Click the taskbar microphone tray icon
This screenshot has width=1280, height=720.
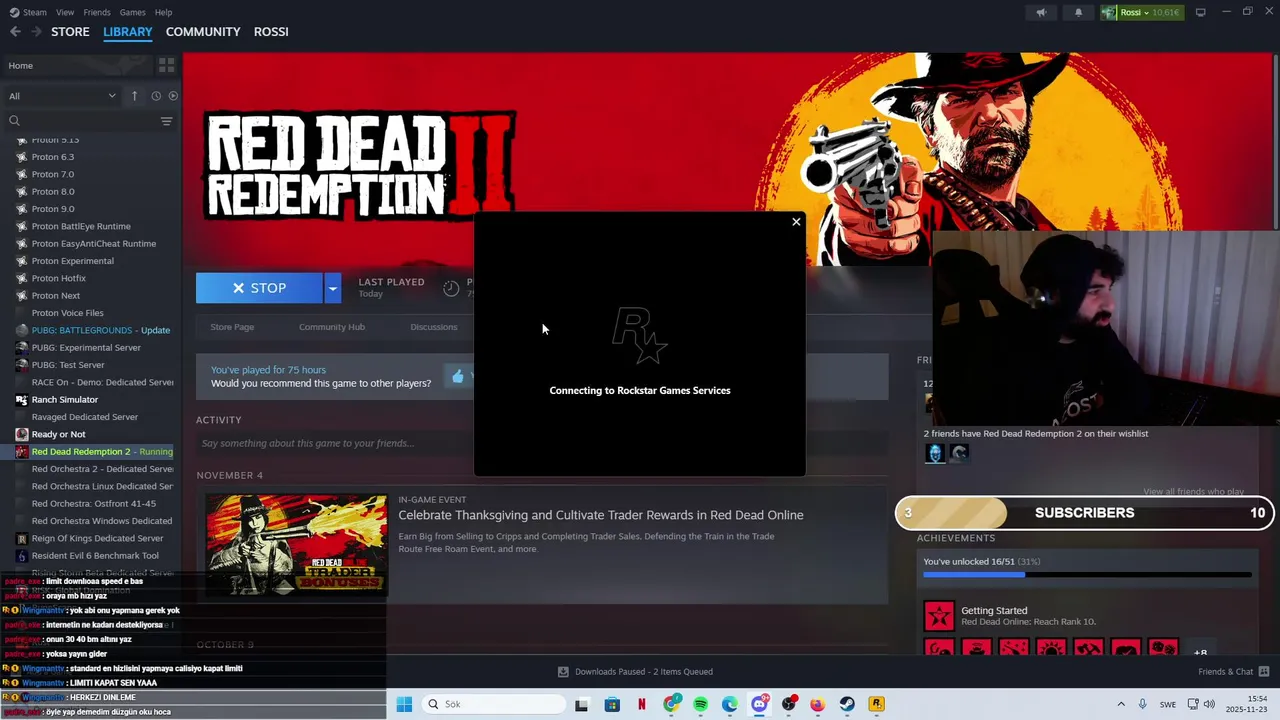[x=1142, y=704]
